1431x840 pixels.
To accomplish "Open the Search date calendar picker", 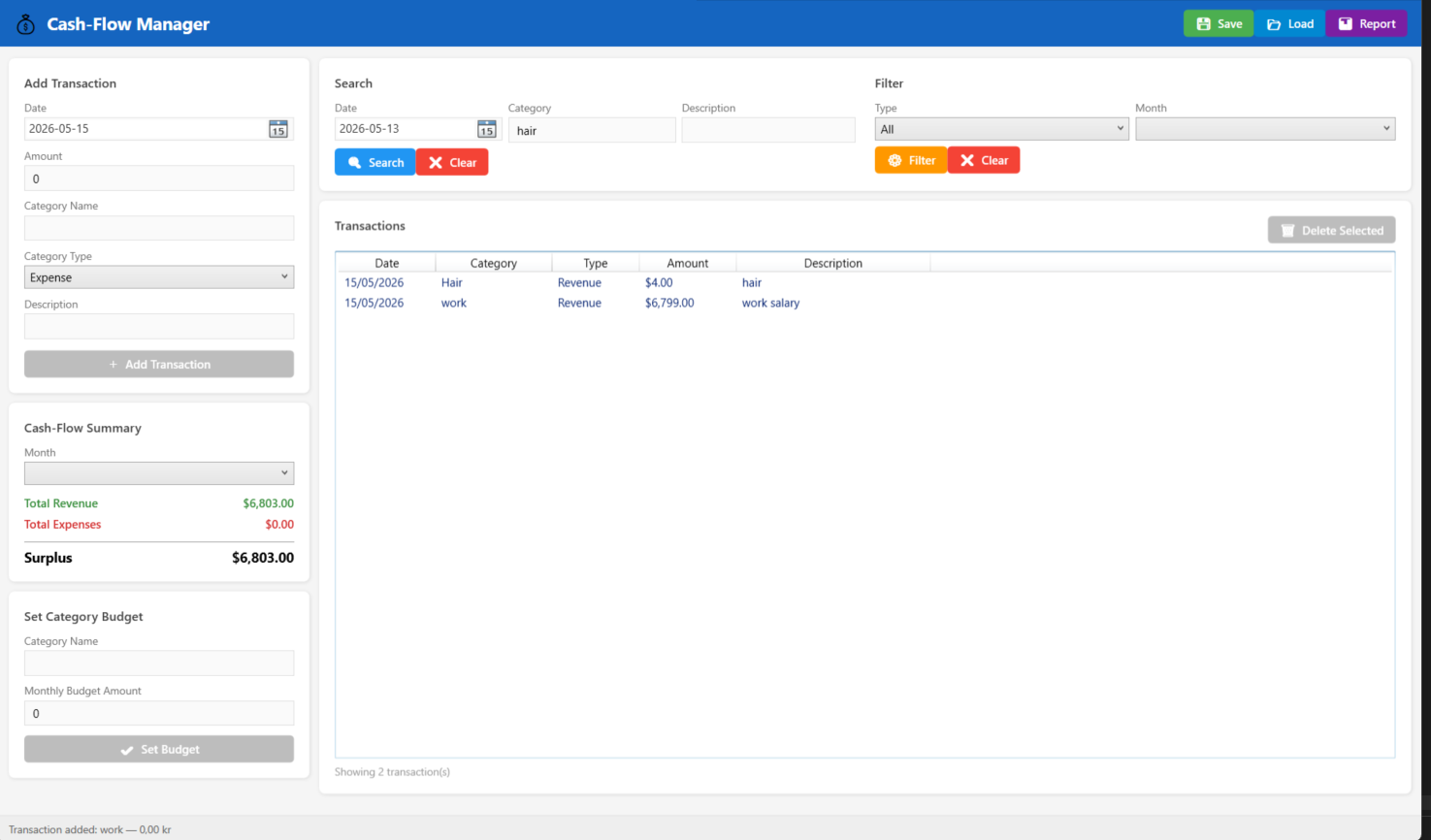I will (x=487, y=129).
